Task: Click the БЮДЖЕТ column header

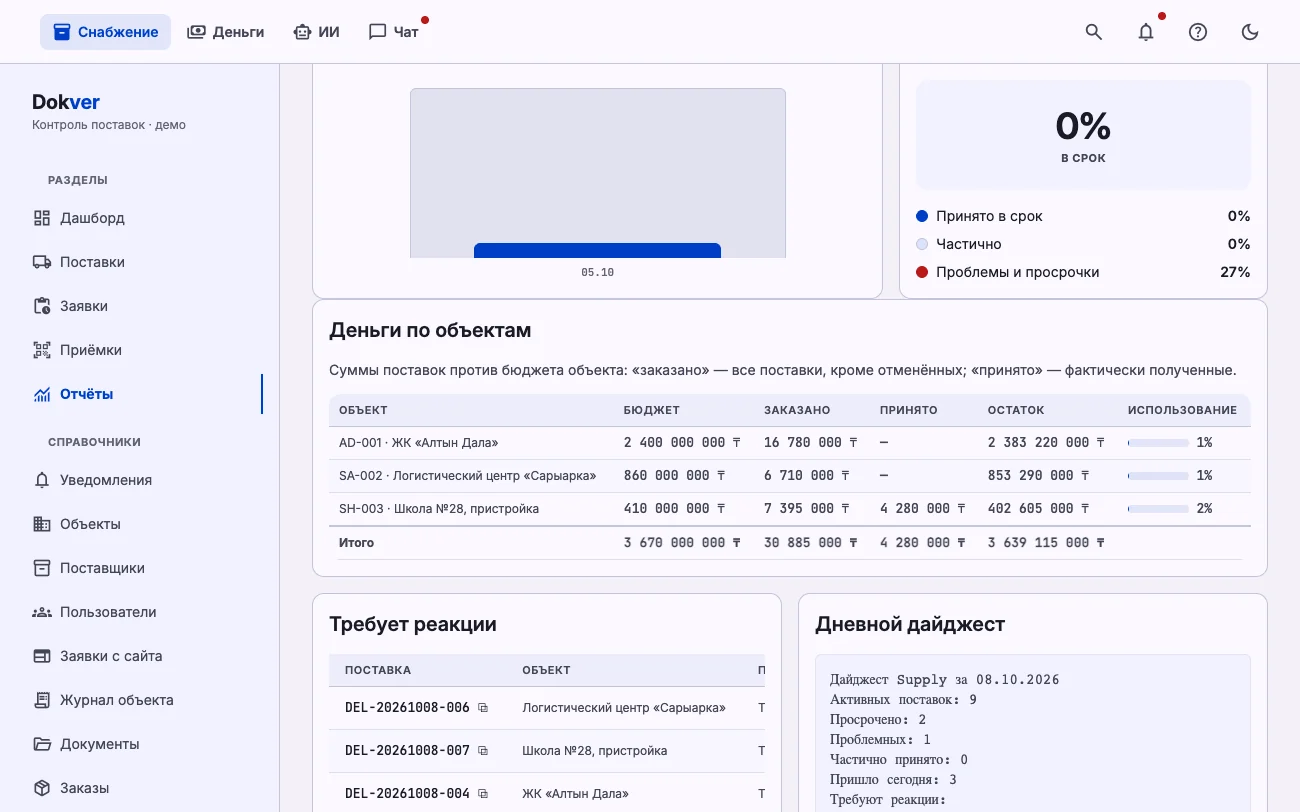Action: tap(651, 410)
